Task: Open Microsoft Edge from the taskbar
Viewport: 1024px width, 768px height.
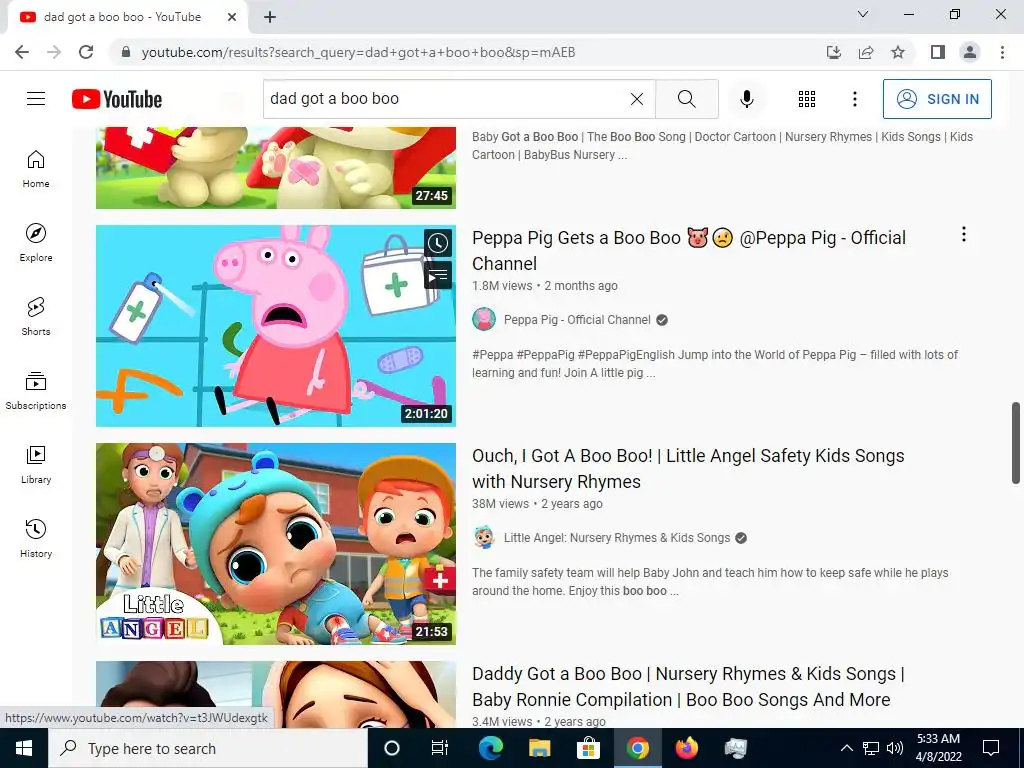Action: [490, 748]
